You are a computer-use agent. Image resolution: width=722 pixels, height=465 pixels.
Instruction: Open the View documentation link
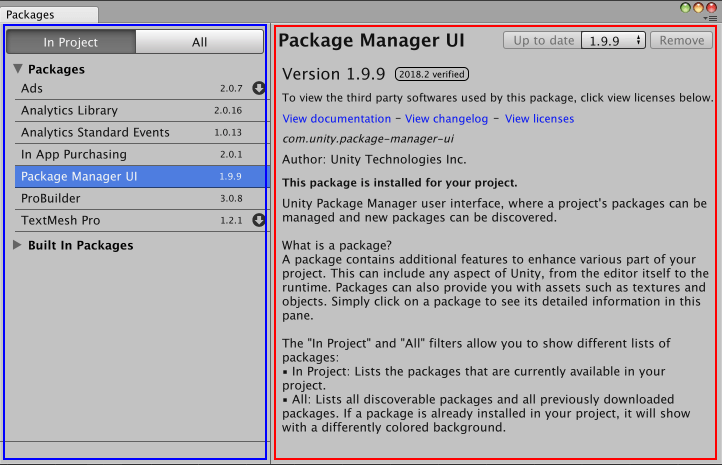click(x=337, y=119)
